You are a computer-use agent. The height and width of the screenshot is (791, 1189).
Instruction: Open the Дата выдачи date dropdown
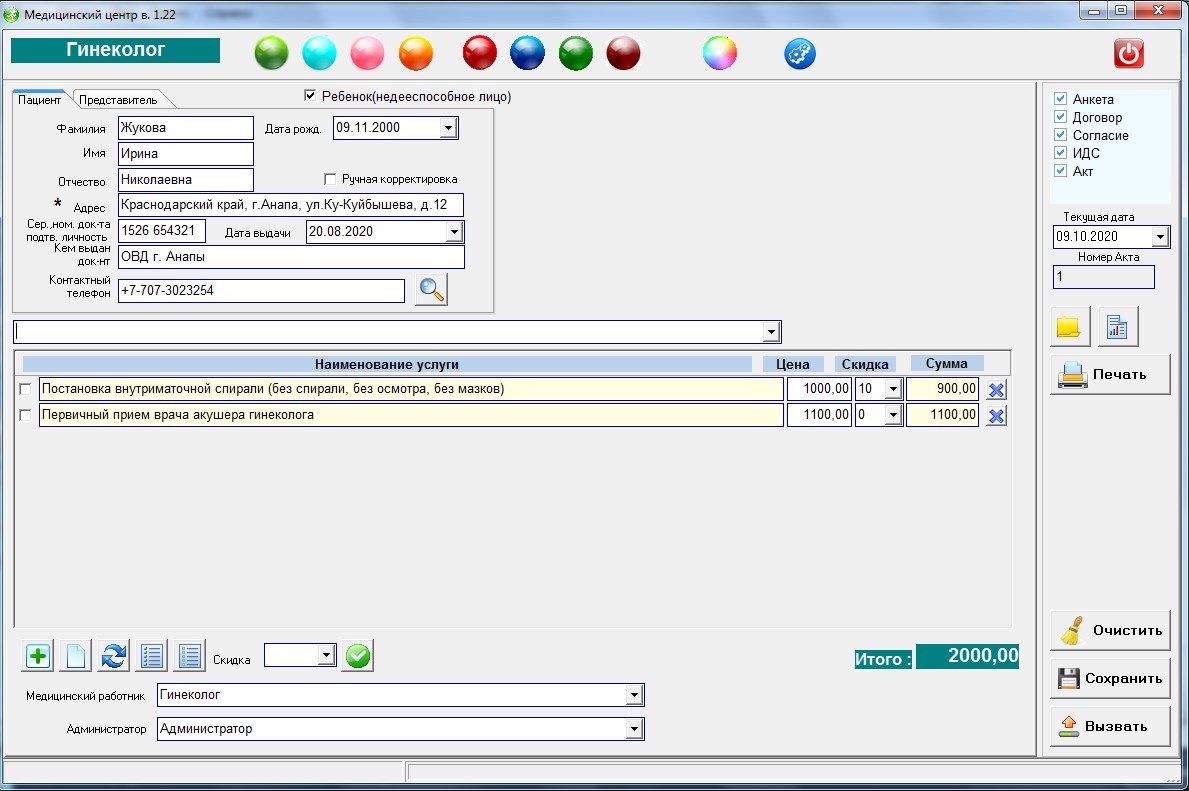coord(454,231)
